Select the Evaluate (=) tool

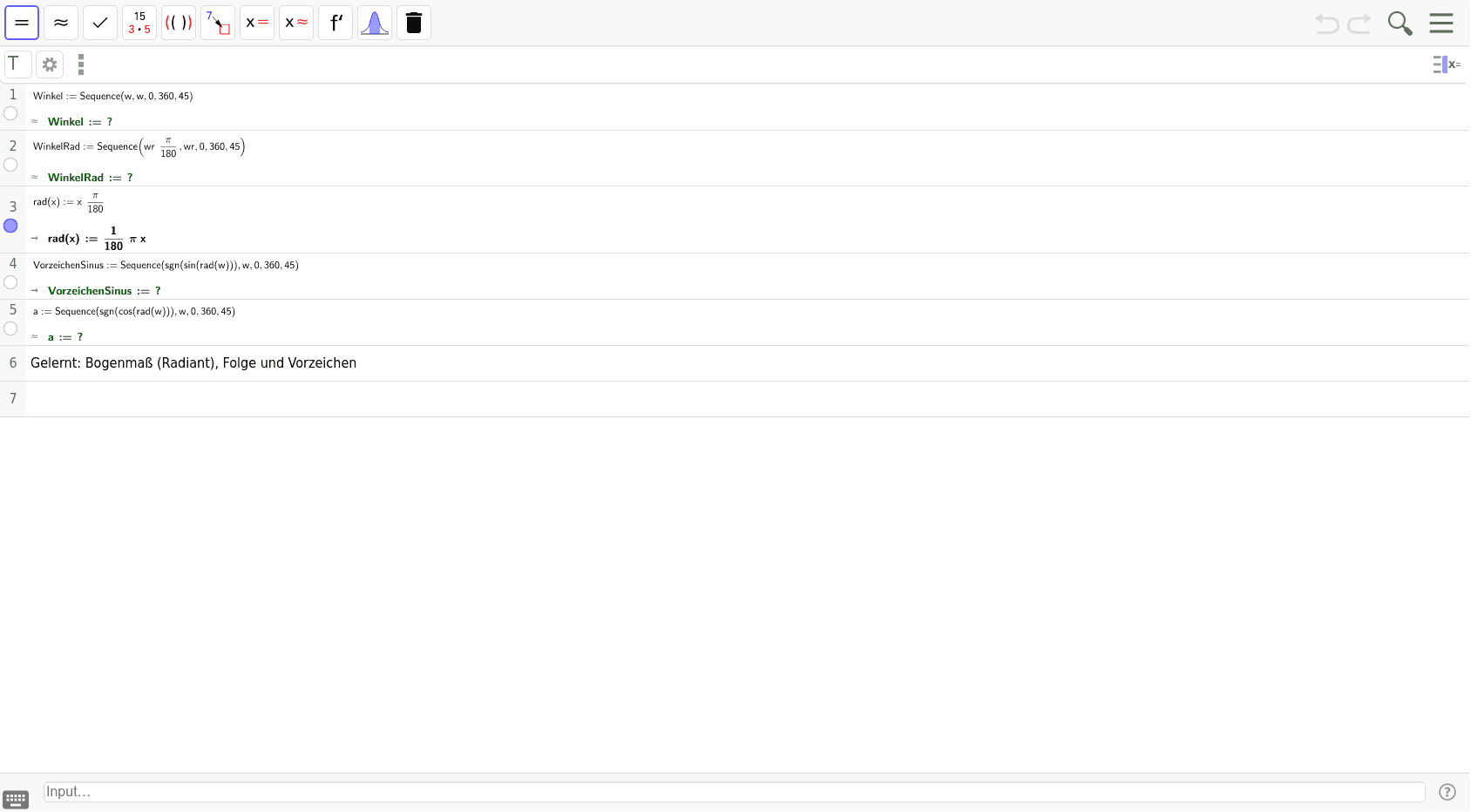tap(22, 23)
